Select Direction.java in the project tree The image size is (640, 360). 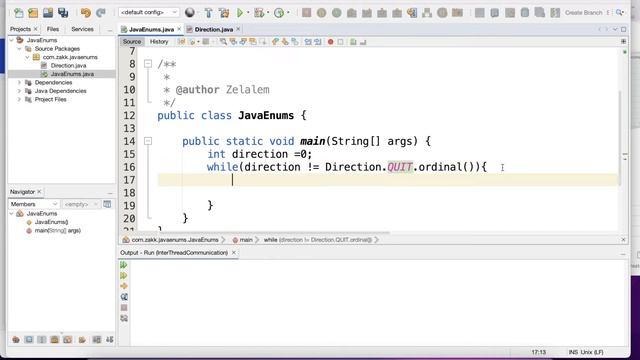68,65
